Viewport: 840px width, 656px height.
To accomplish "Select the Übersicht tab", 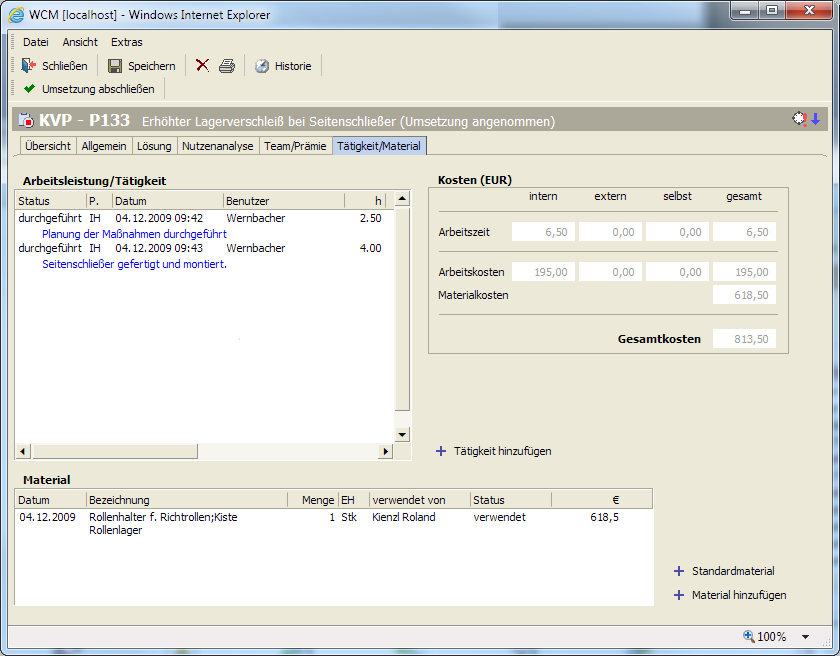I will click(47, 146).
